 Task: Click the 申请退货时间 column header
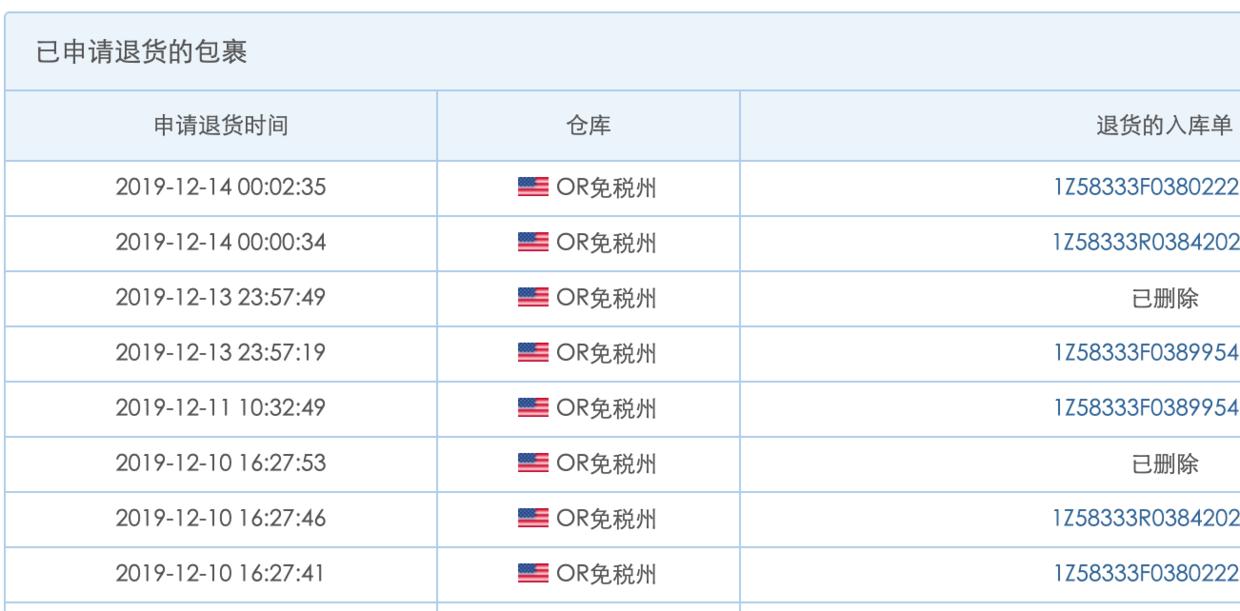click(221, 121)
